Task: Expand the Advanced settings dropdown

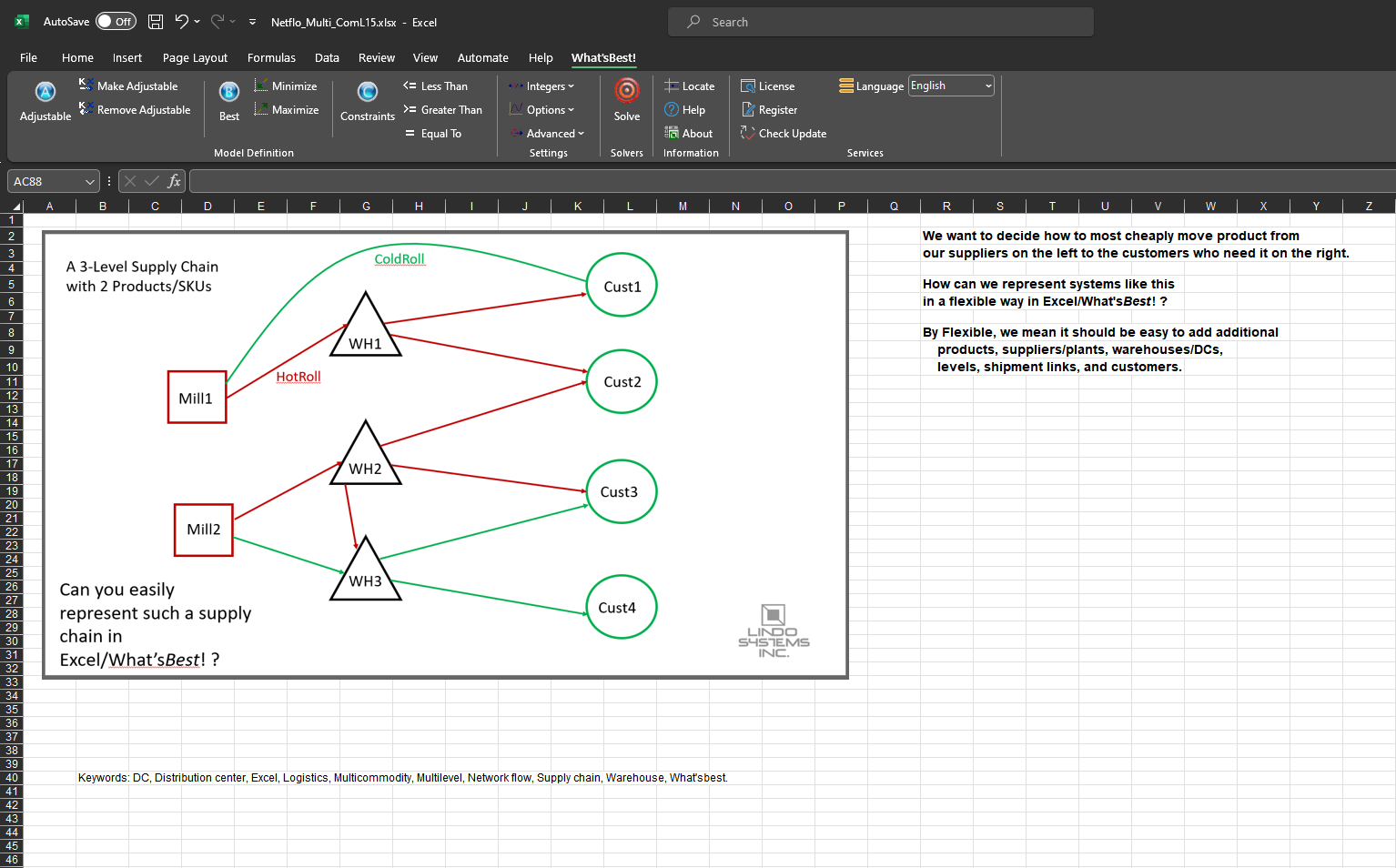Action: 547,134
